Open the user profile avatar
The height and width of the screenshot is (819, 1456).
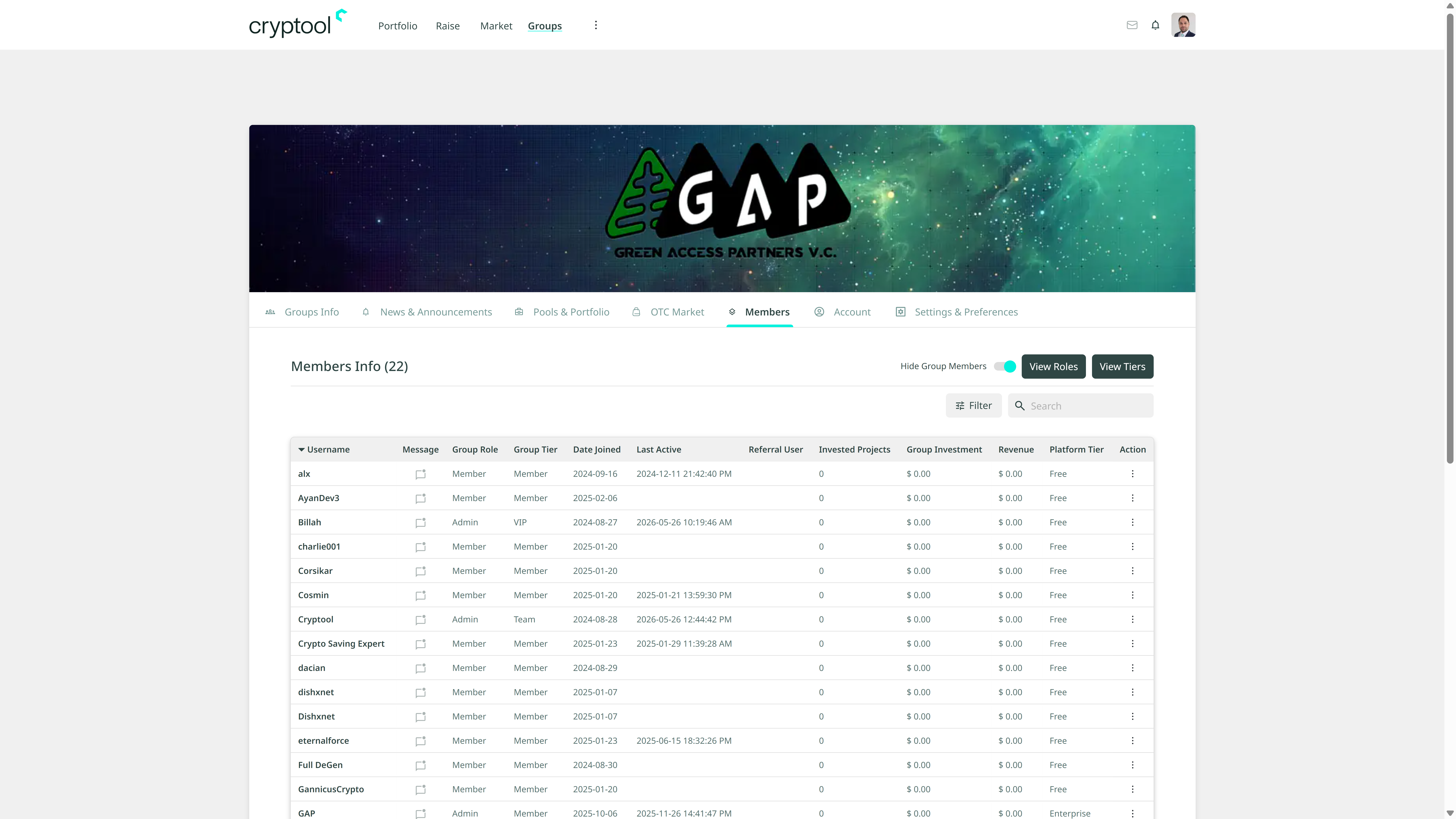(x=1183, y=25)
